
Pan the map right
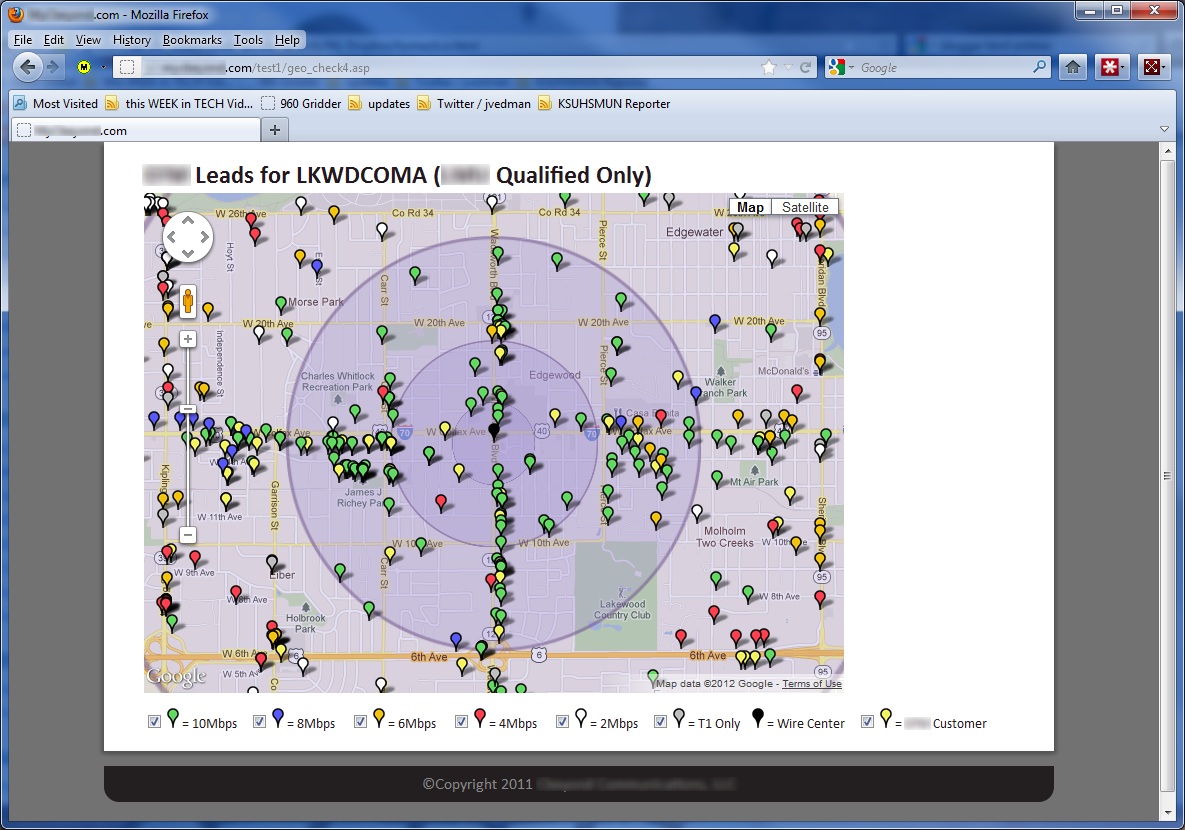pos(204,237)
